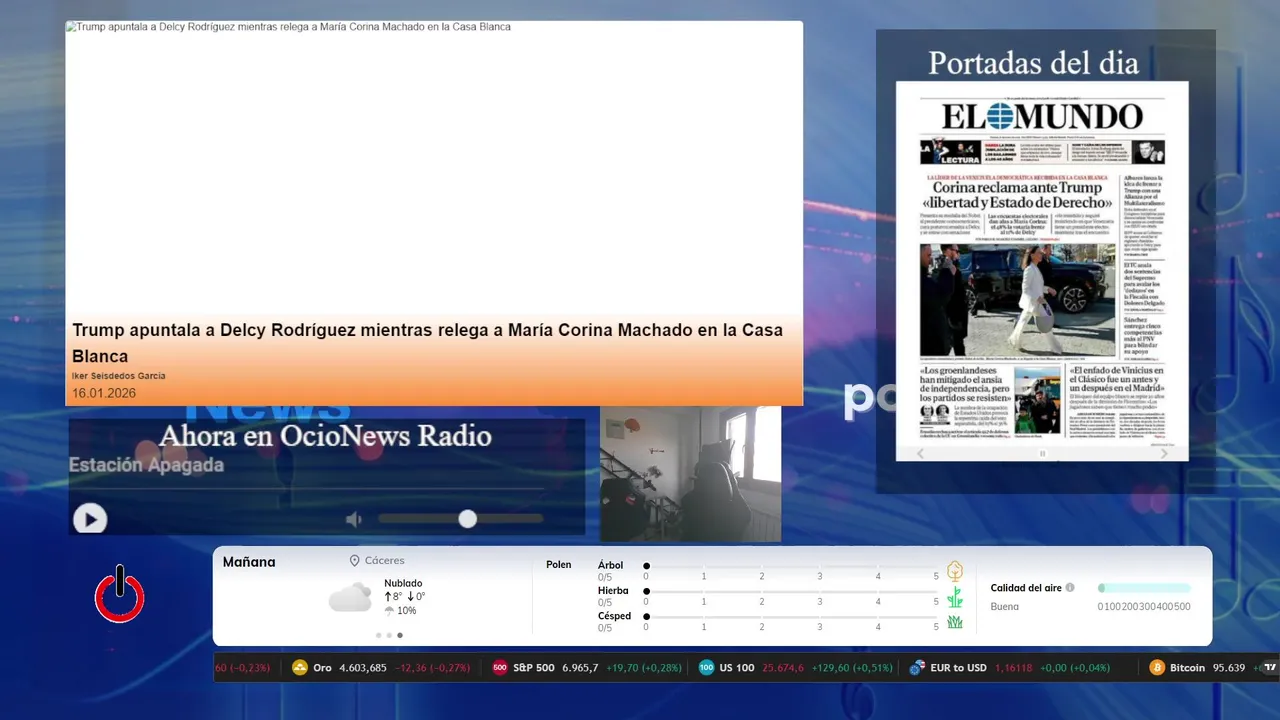Select the Portadas del dia heading
Screen dimensions: 1280x720
[1033, 63]
